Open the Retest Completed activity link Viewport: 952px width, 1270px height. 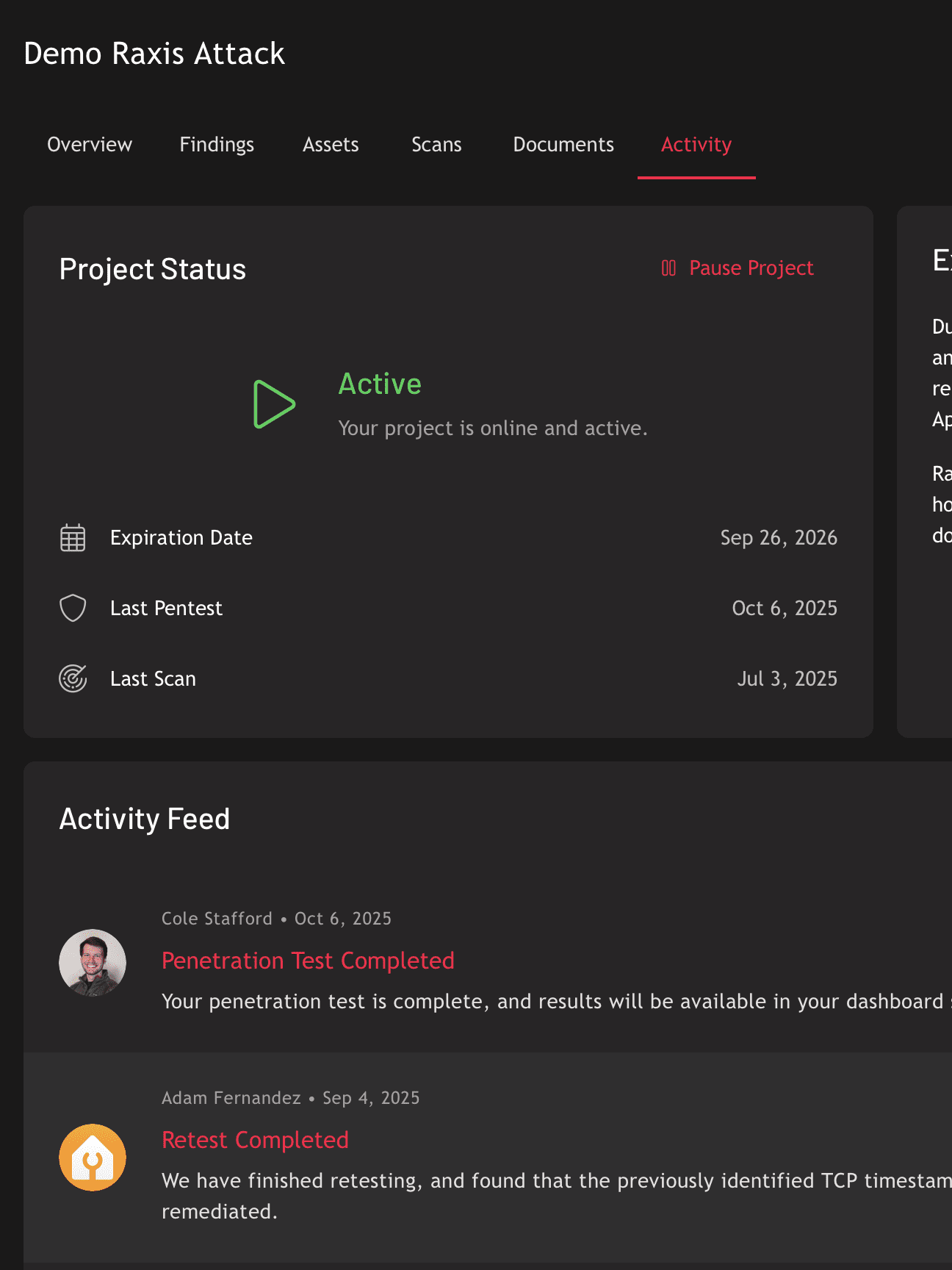(255, 1140)
